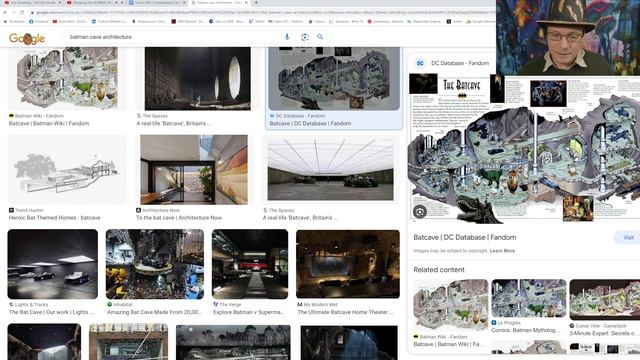Open bottom-row mansion exterior thumbnail
Viewport: 640px width, 360px height.
(x=233, y=342)
